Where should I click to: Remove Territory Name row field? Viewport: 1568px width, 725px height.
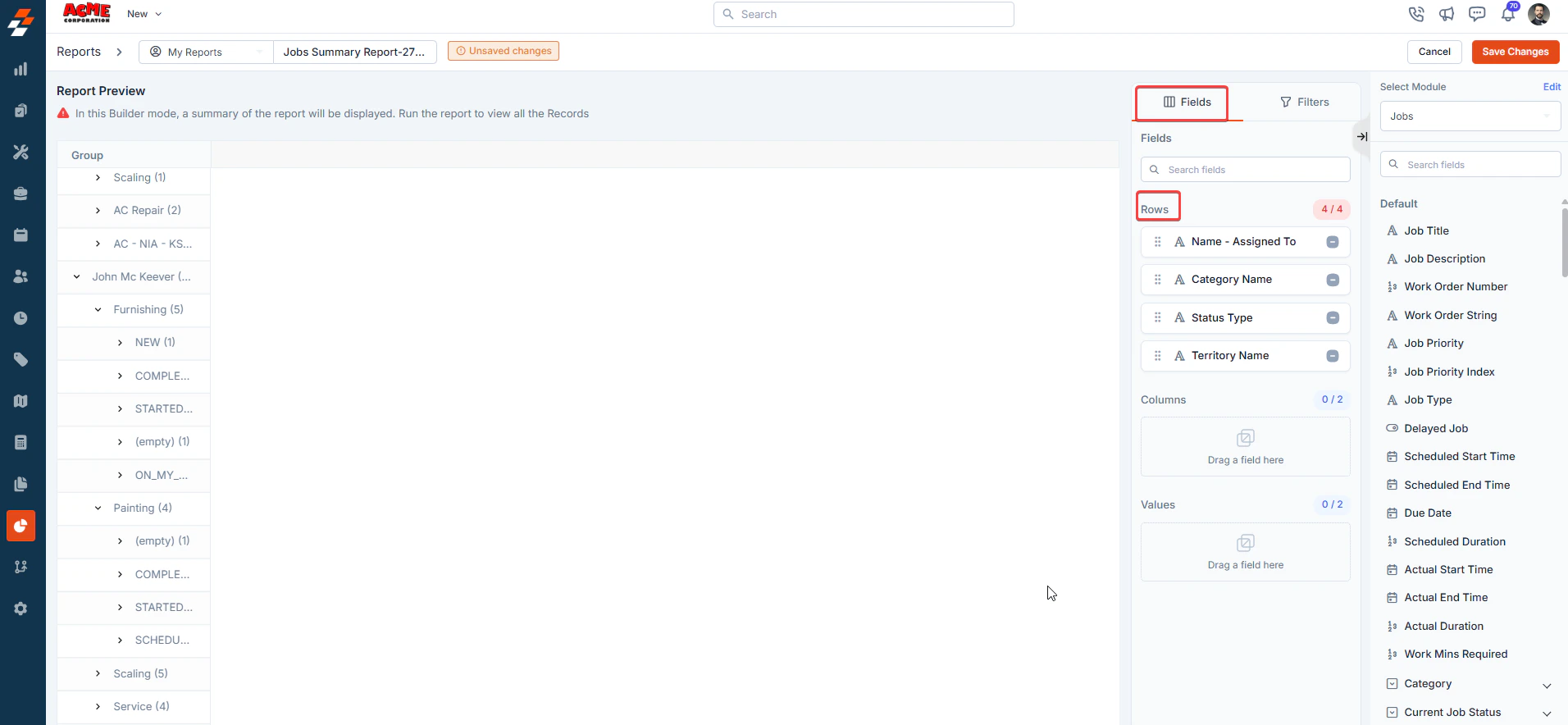[1333, 356]
